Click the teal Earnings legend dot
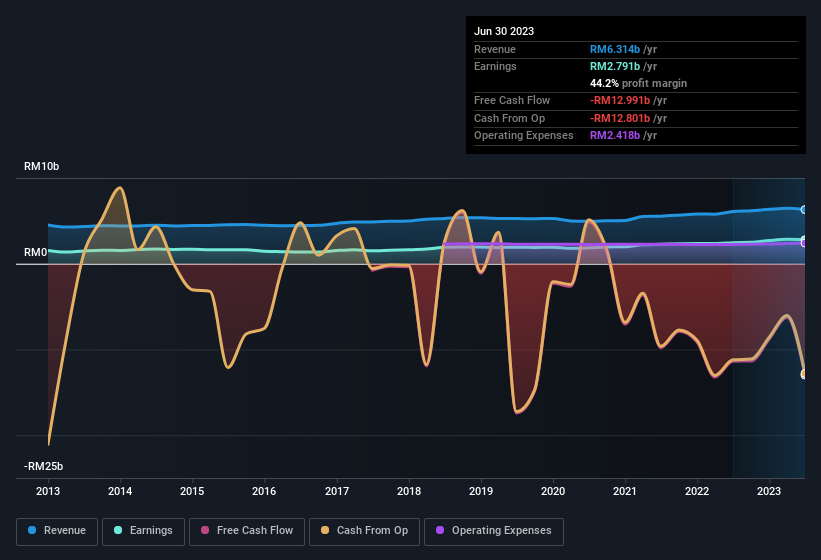This screenshot has width=821, height=560. [x=119, y=530]
